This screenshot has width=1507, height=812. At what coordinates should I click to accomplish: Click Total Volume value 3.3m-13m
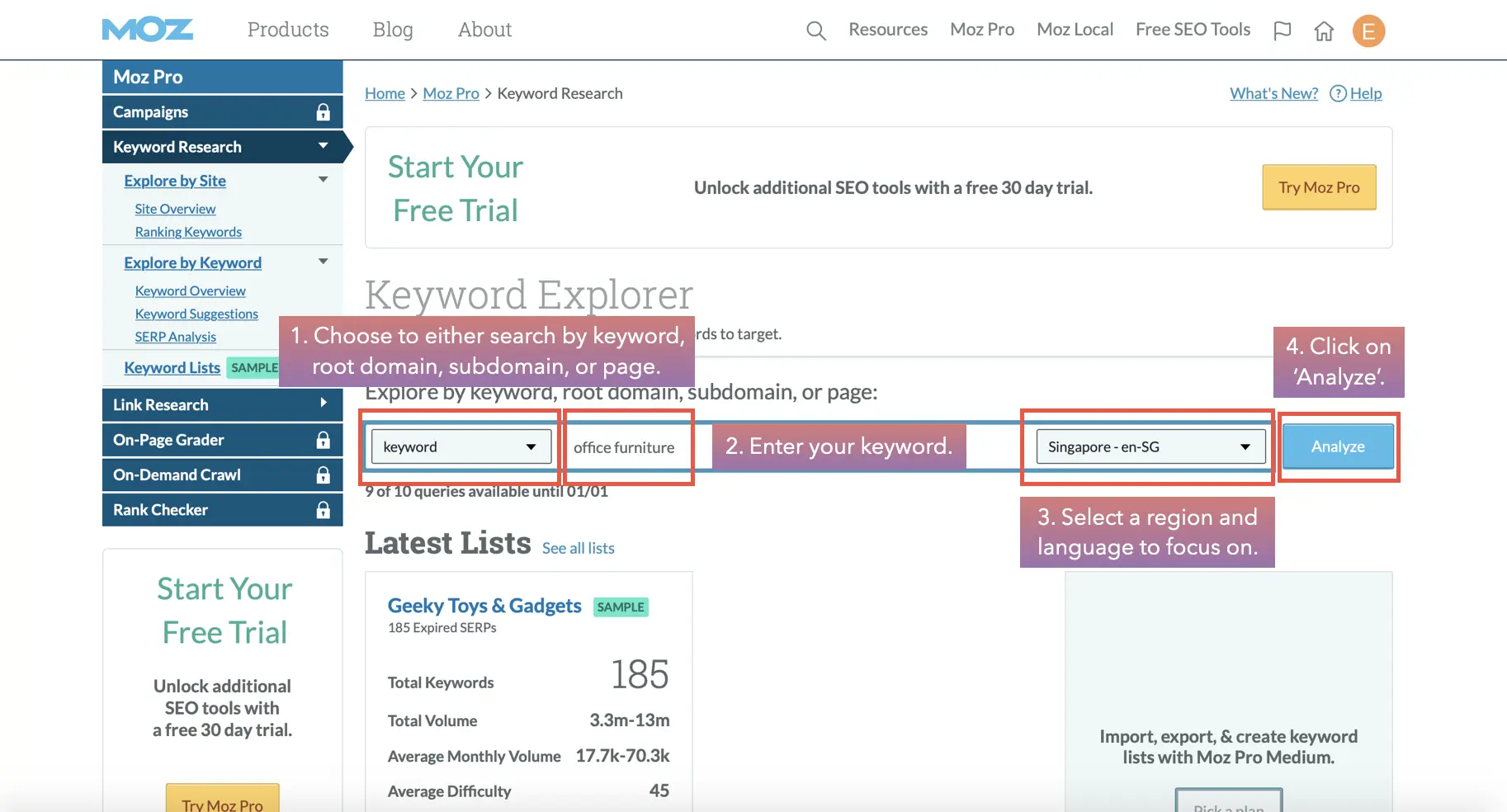pos(630,720)
